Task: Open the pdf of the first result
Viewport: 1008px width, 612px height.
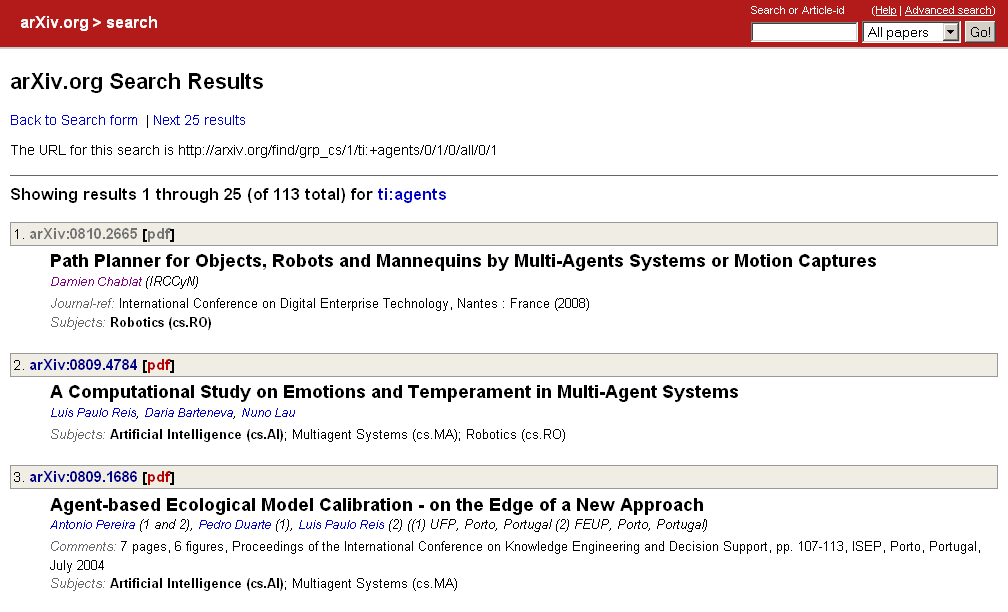Action: click(158, 234)
